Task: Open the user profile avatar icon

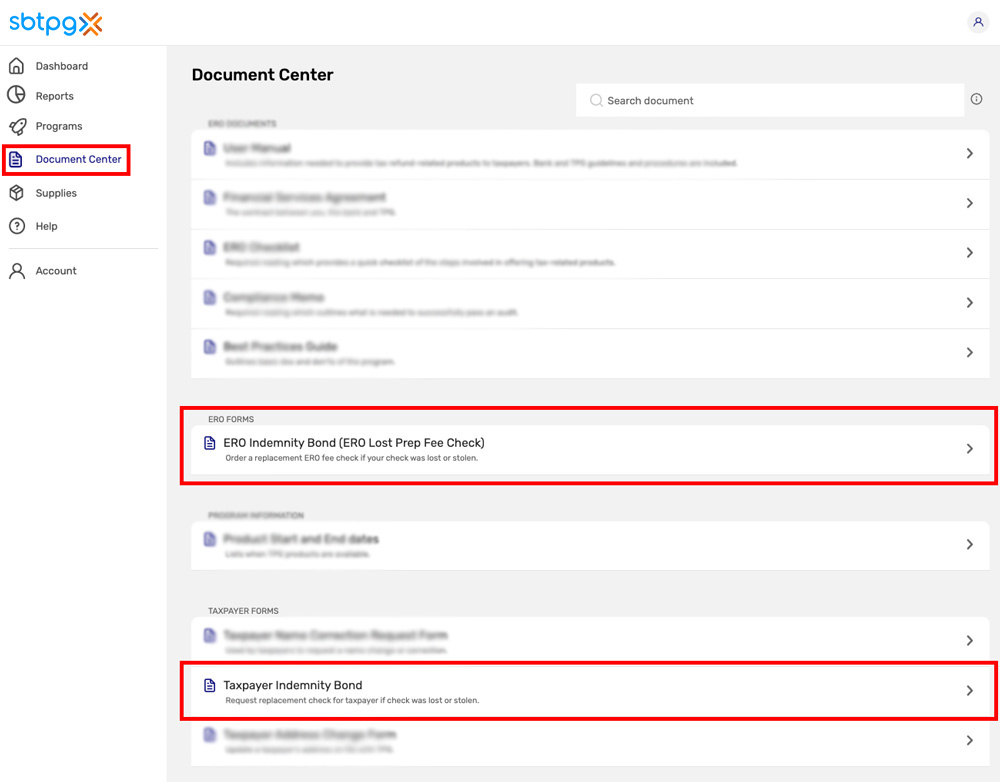Action: [978, 22]
